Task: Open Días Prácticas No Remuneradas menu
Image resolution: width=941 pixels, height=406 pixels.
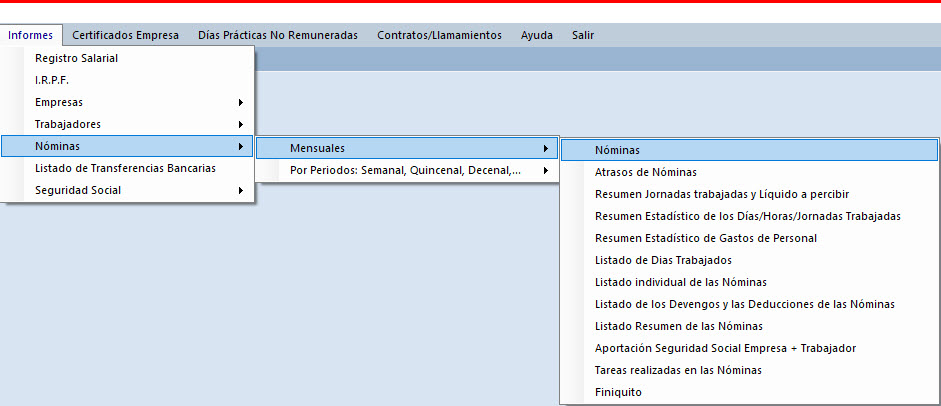Action: 277,35
